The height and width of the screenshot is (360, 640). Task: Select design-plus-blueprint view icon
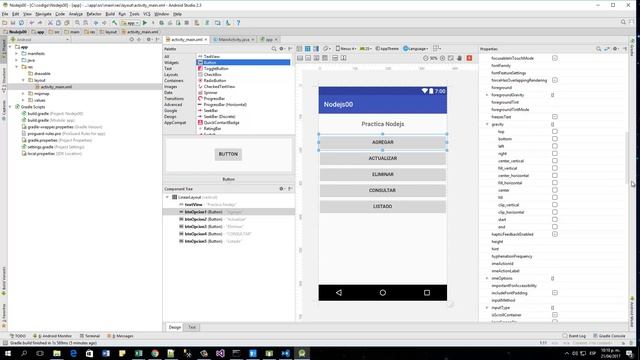point(316,49)
